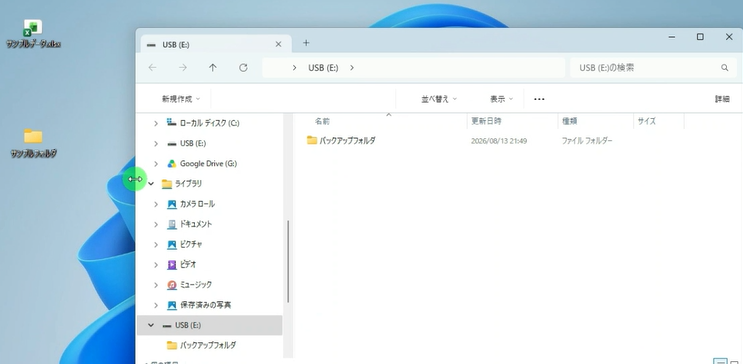Expand ローカル ディスク (C:) tree node
This screenshot has height=364, width=743.
click(155, 123)
